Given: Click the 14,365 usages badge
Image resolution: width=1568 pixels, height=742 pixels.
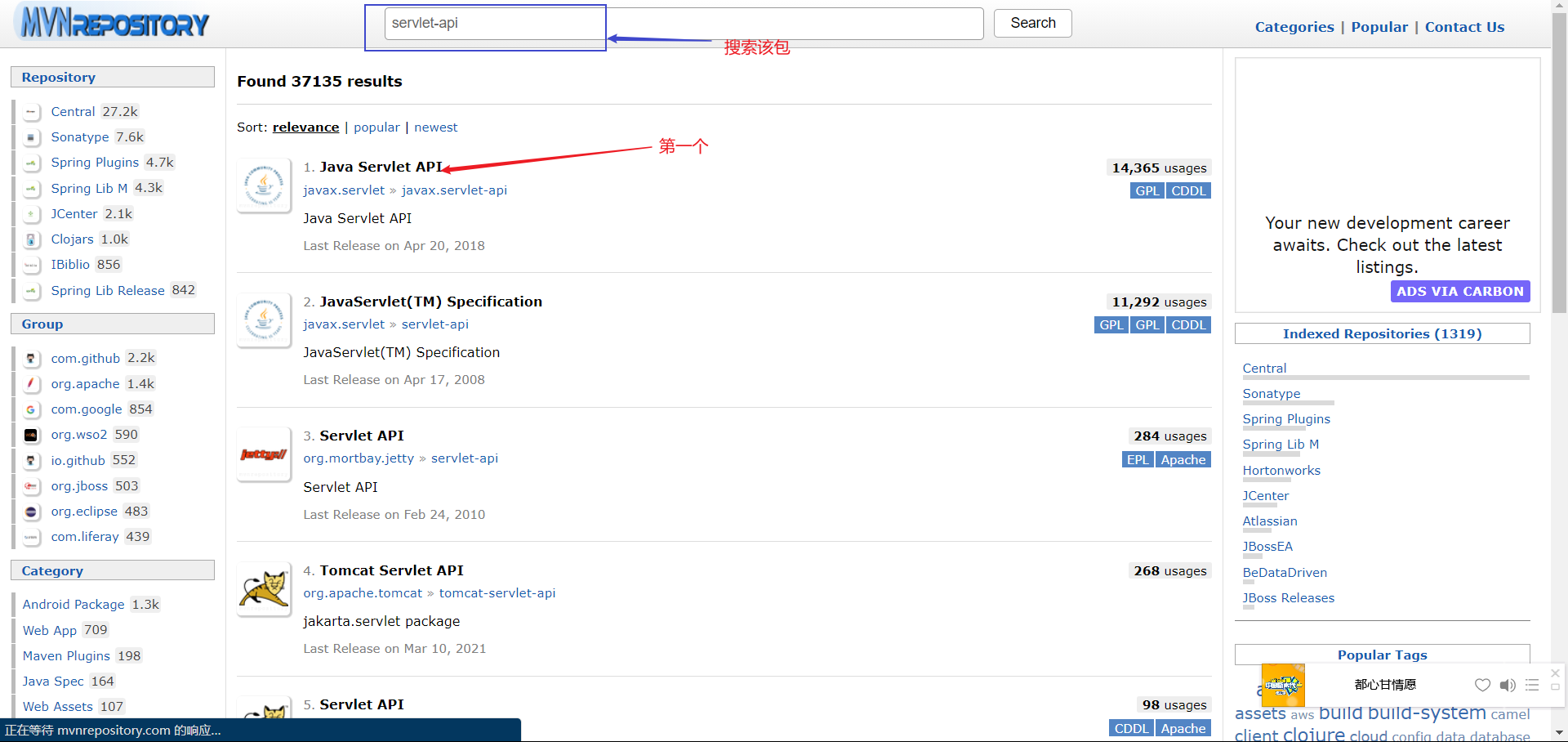Looking at the screenshot, I should 1159,168.
